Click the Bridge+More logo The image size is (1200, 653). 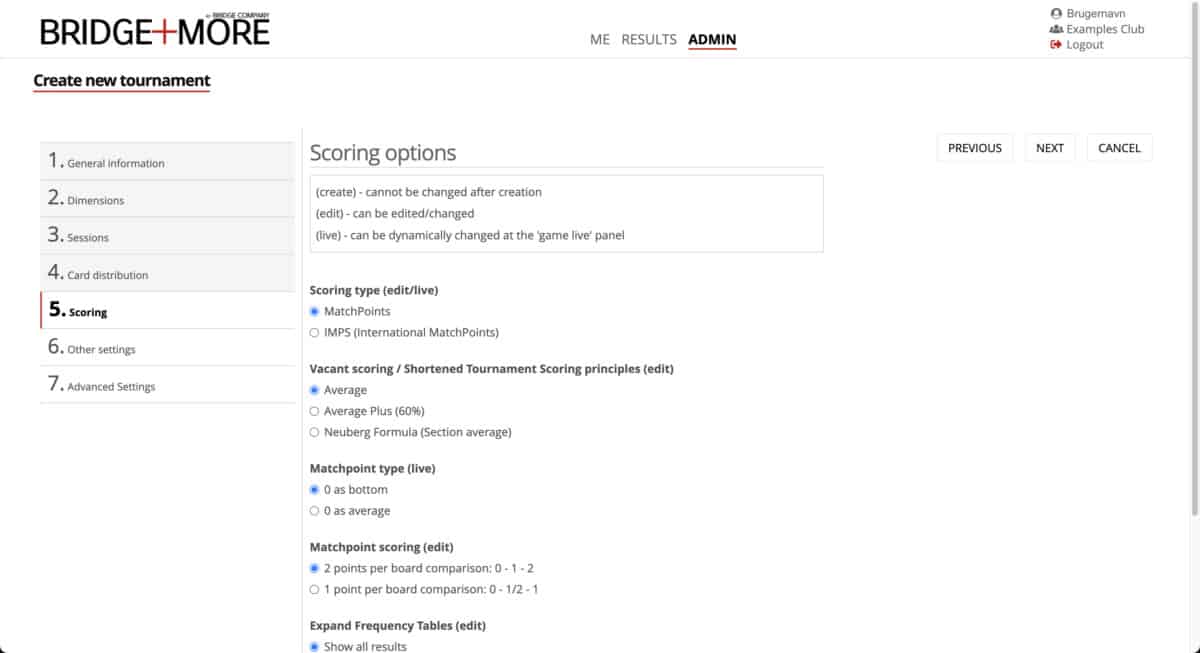[155, 31]
